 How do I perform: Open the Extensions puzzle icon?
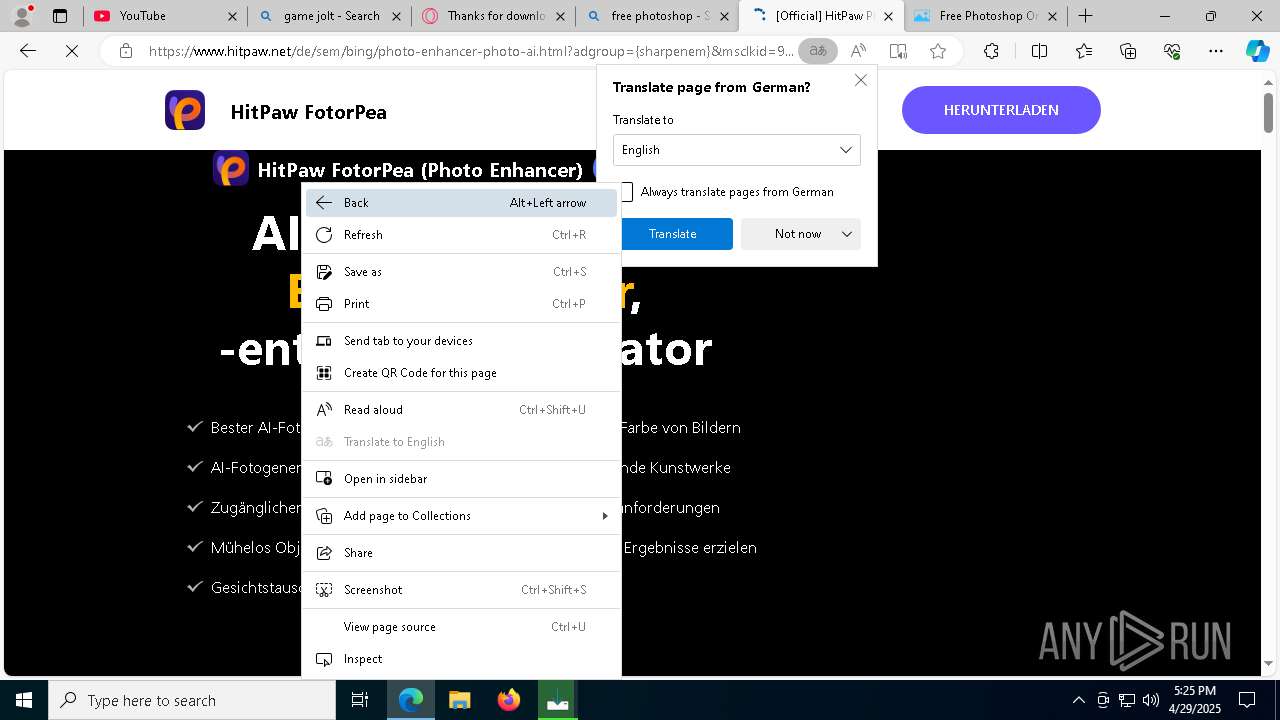pyautogui.click(x=991, y=51)
